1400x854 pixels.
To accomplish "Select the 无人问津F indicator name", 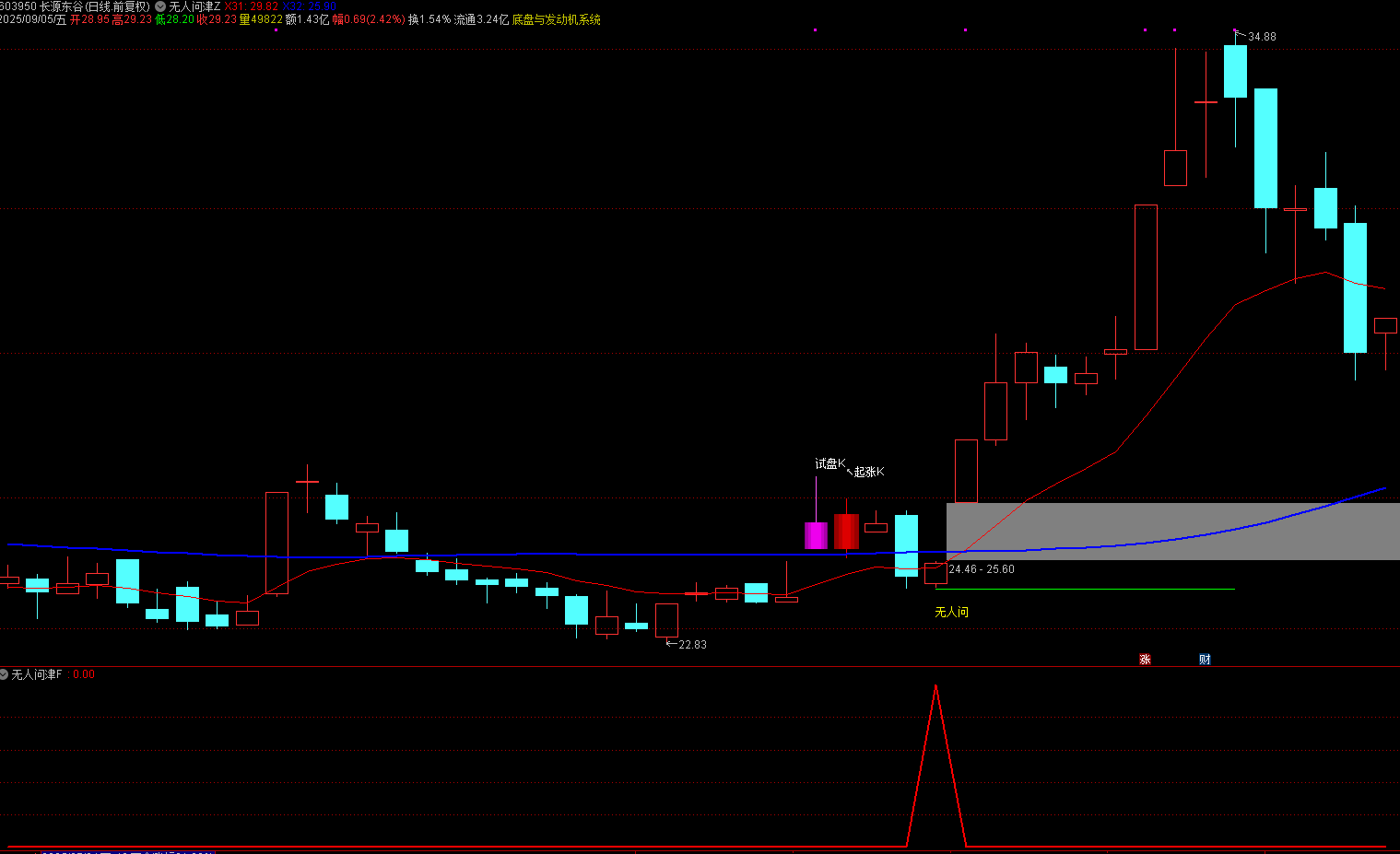I will click(x=37, y=674).
